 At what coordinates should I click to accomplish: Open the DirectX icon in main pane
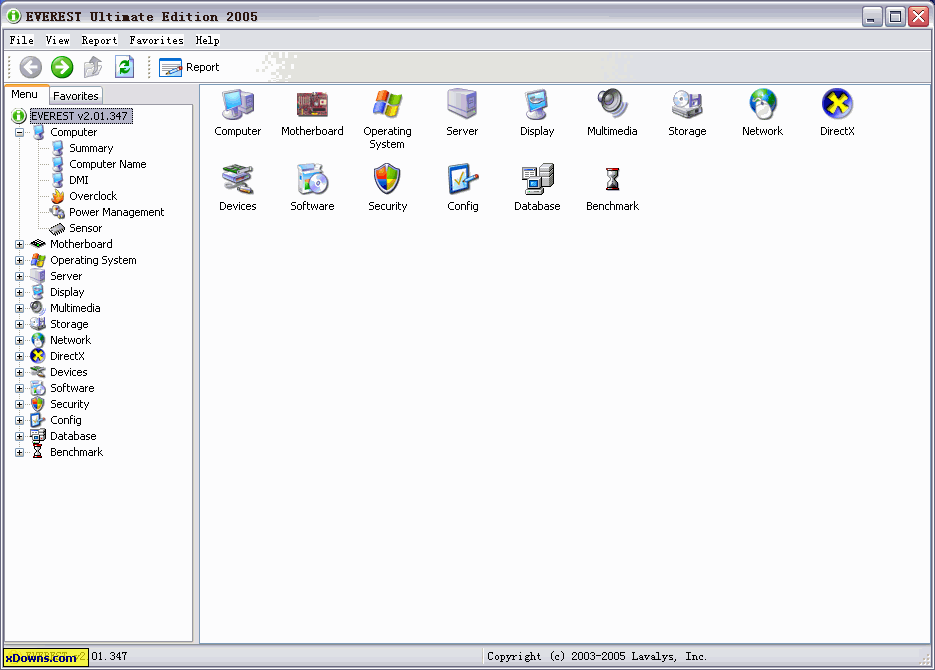[837, 104]
